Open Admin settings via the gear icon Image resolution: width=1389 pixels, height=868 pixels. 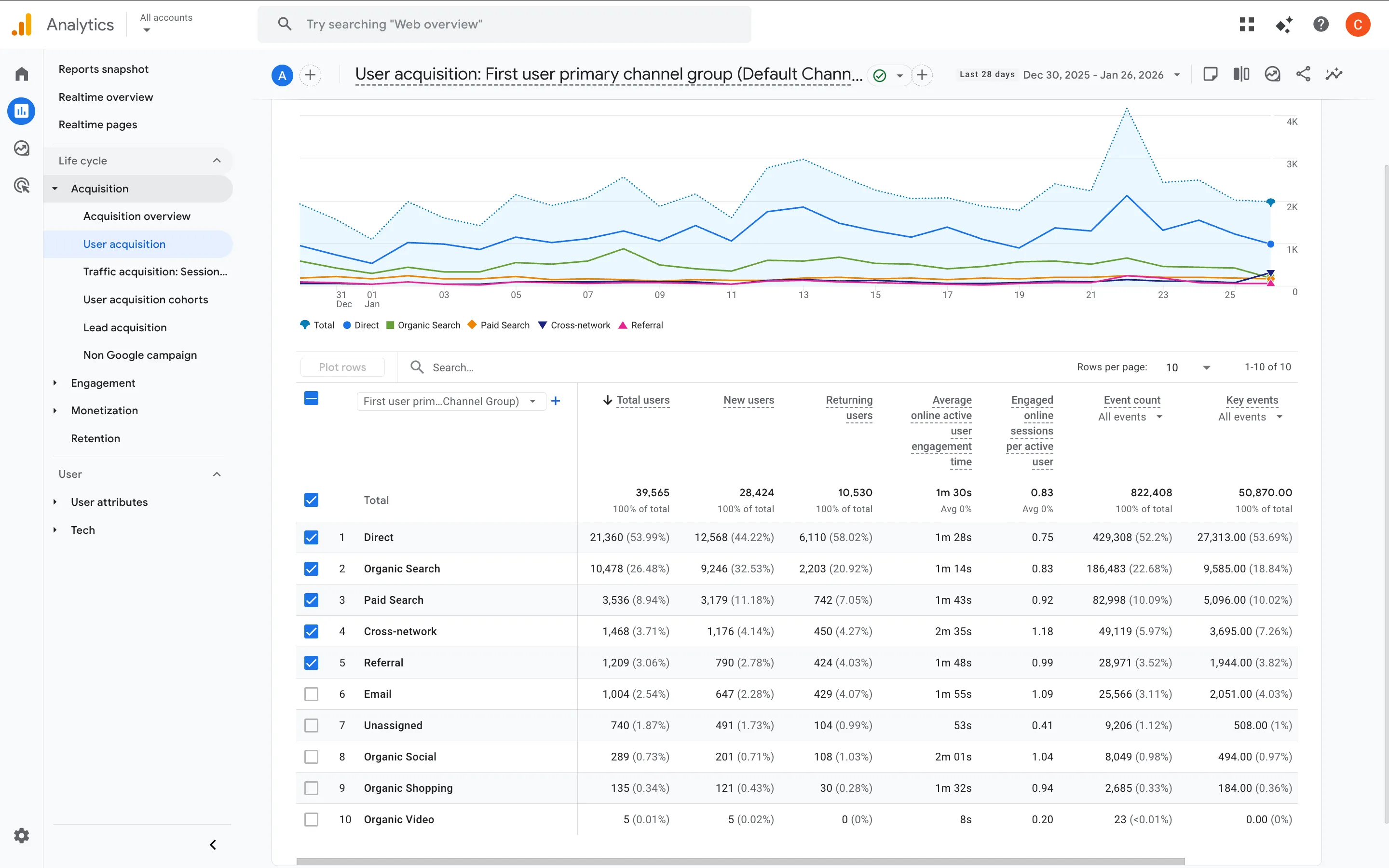point(21,835)
